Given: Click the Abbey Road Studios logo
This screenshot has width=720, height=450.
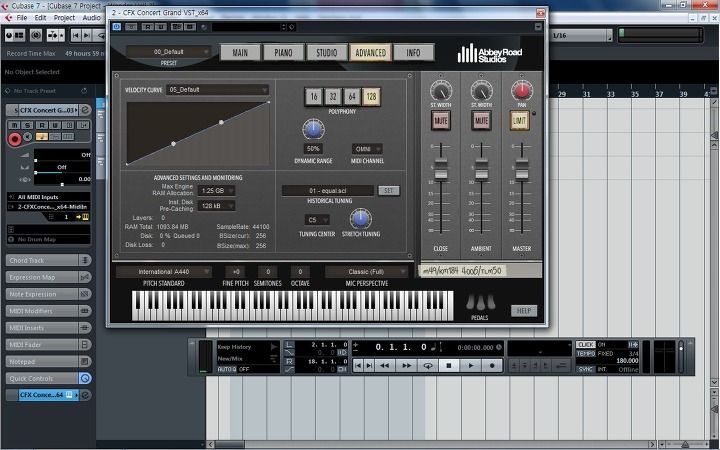Looking at the screenshot, I should coord(490,54).
